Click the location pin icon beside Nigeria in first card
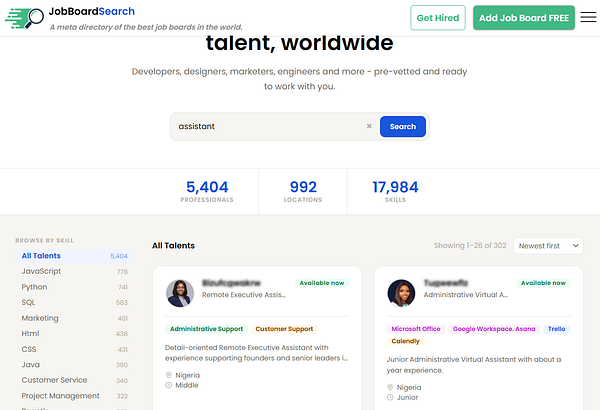The image size is (600, 410). (x=168, y=375)
